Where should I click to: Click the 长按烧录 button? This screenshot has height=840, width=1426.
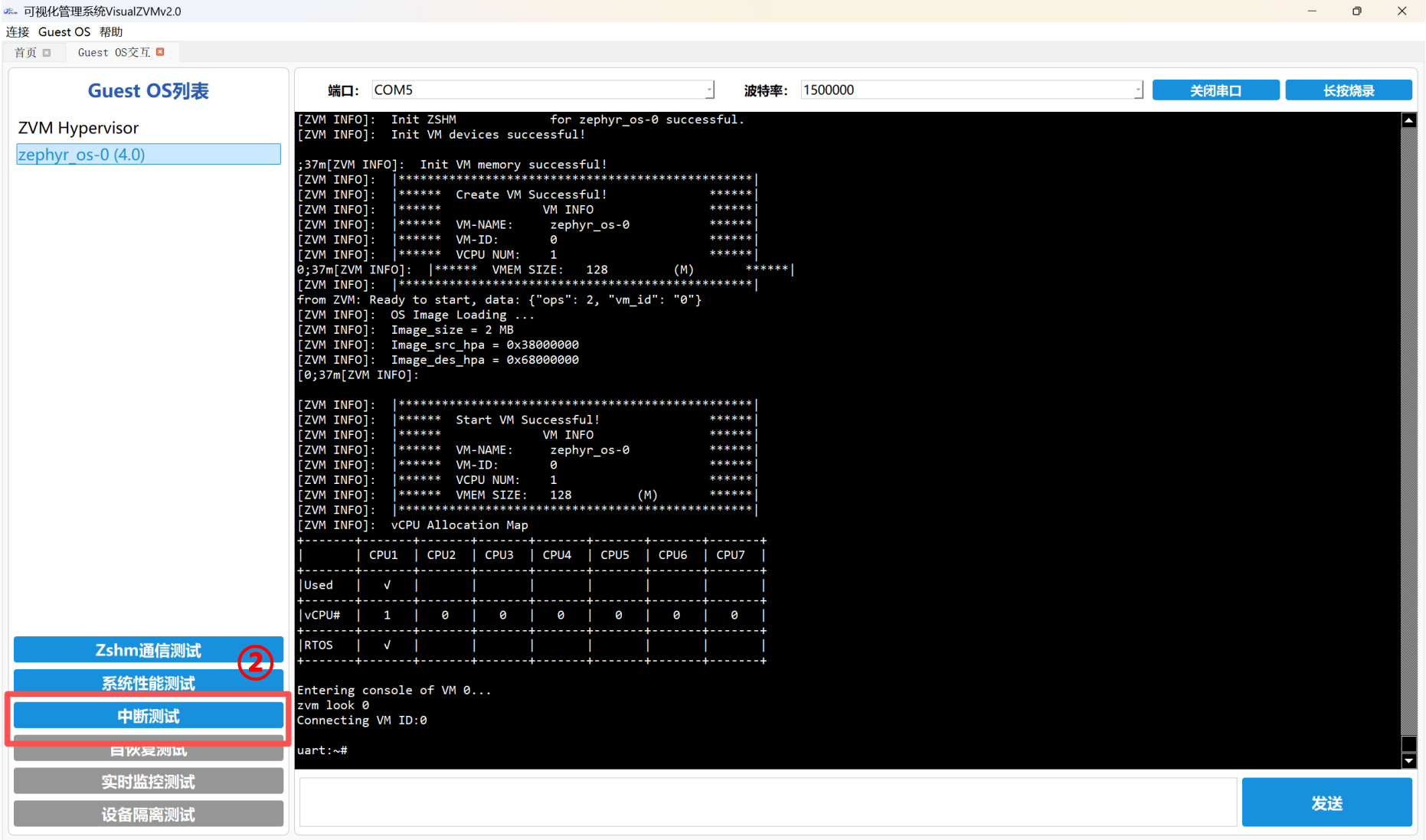[x=1348, y=90]
